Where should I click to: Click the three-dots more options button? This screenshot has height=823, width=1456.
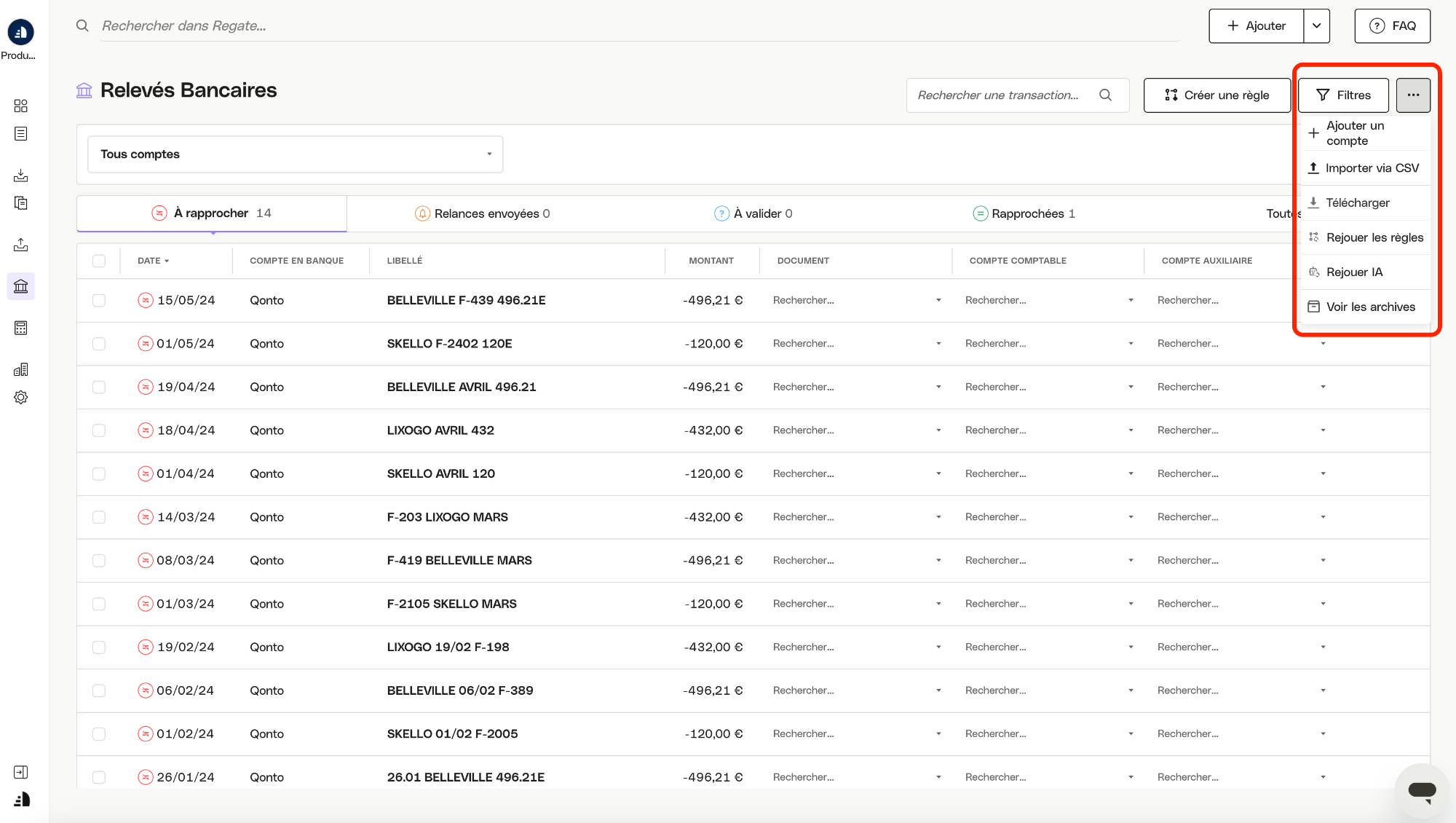tap(1413, 95)
